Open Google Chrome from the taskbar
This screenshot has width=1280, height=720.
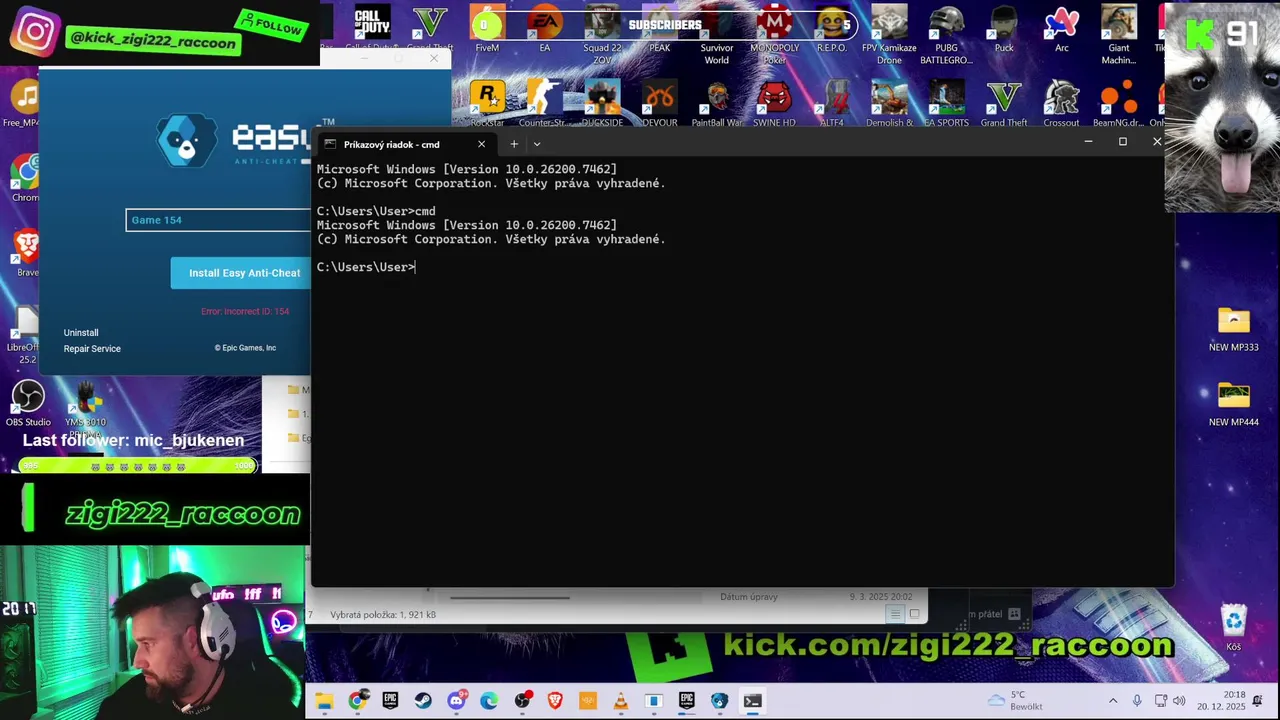pos(357,701)
